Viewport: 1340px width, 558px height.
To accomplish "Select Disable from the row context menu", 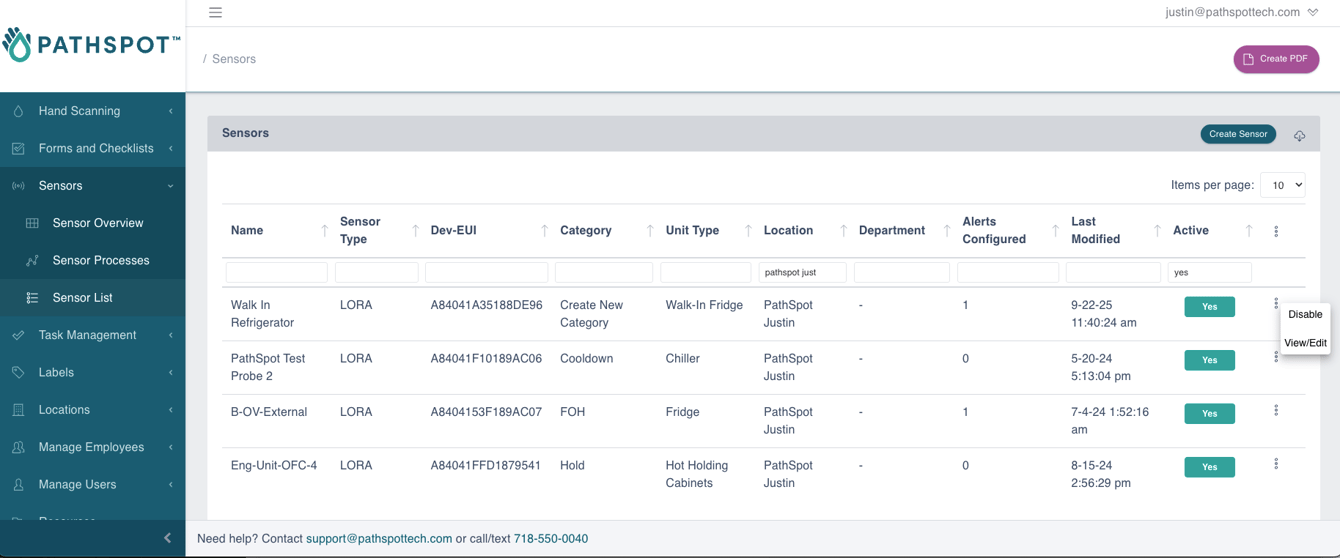I will coord(1305,315).
